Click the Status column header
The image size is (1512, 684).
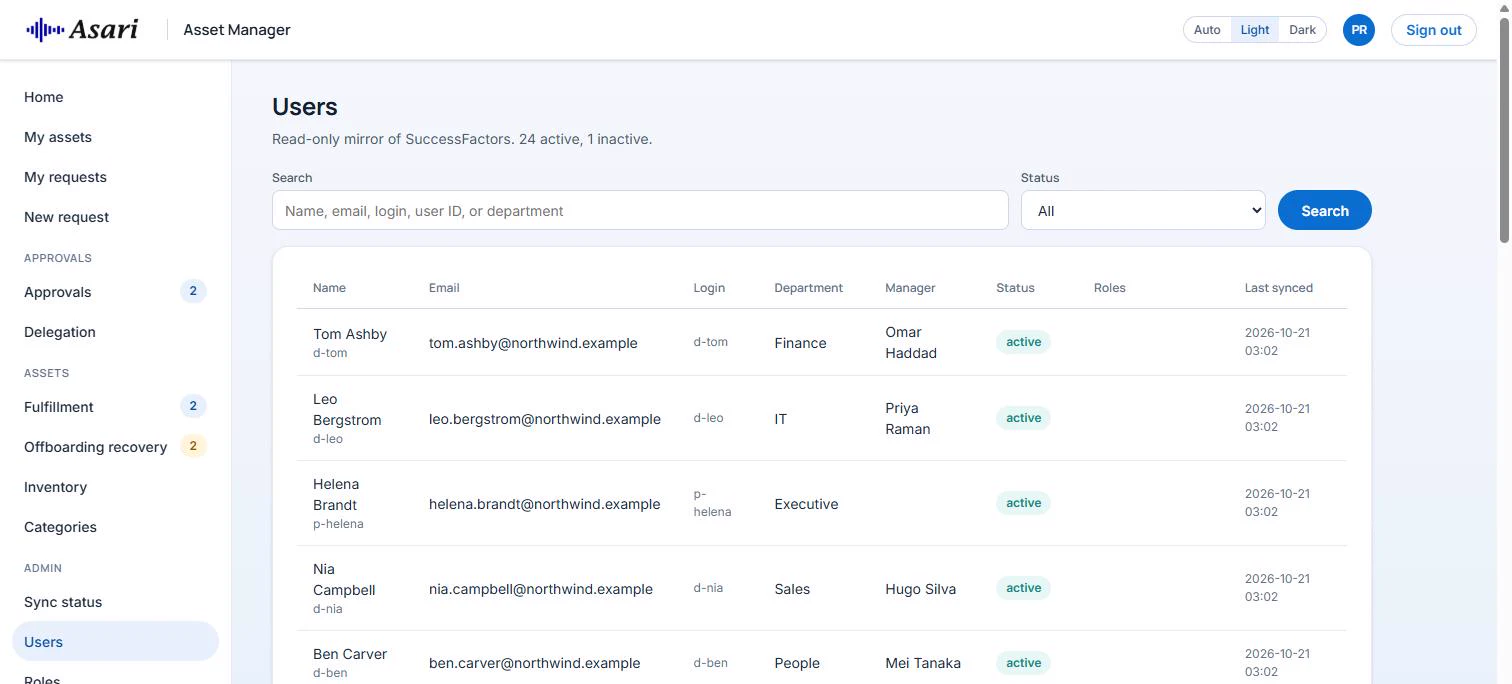click(1015, 288)
